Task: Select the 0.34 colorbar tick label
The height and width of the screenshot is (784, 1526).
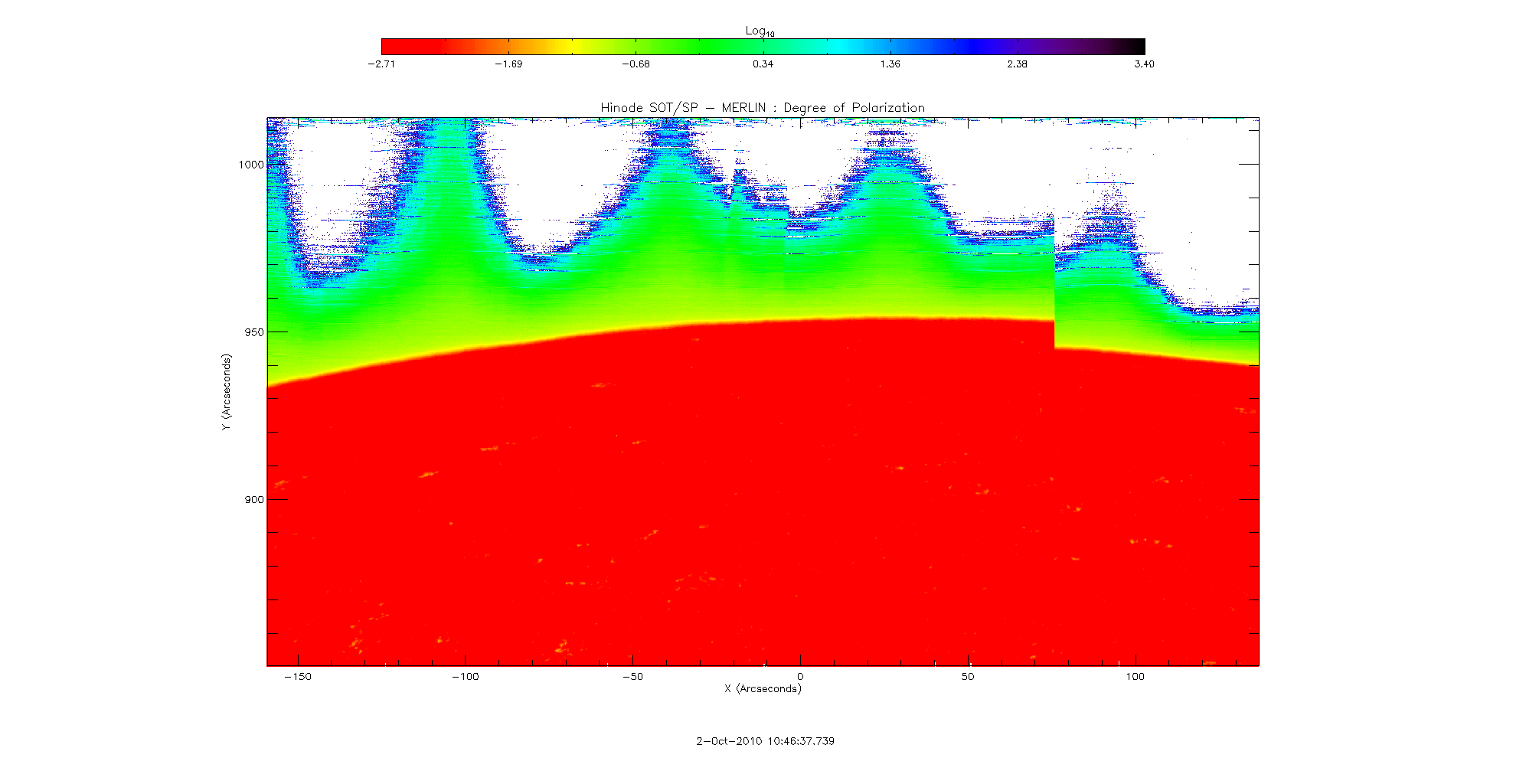Action: pyautogui.click(x=763, y=64)
